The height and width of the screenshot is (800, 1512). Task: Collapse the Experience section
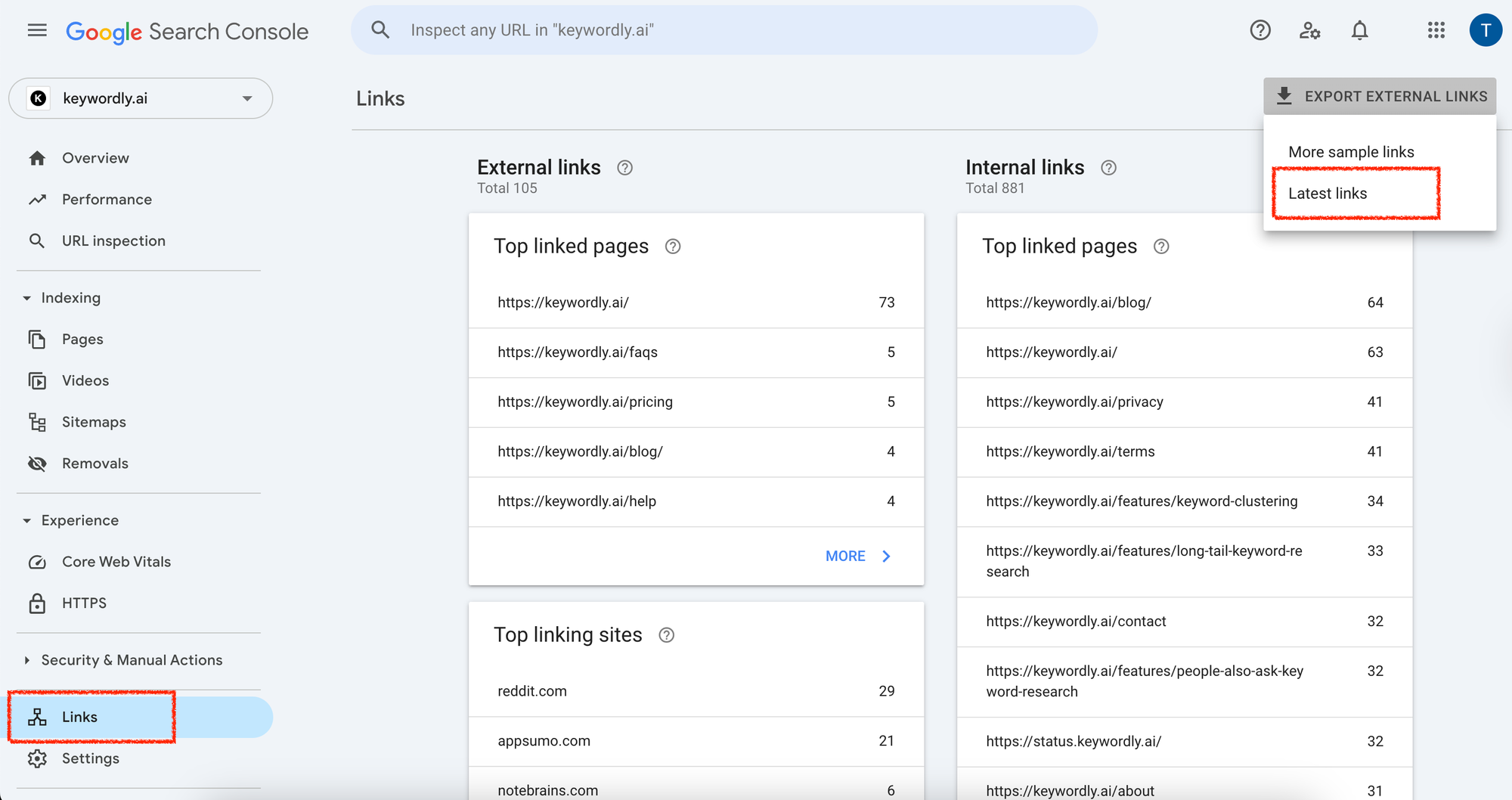point(27,520)
